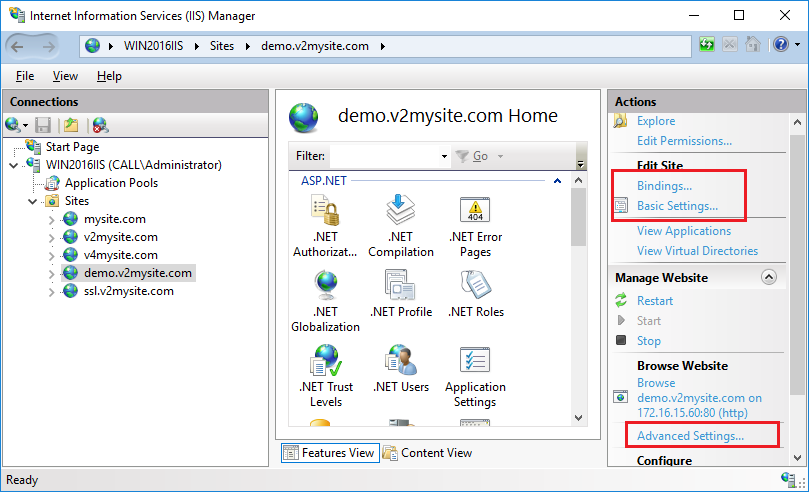Image resolution: width=809 pixels, height=492 pixels.
Task: Select Start Page in Connections tree
Action: click(x=72, y=147)
